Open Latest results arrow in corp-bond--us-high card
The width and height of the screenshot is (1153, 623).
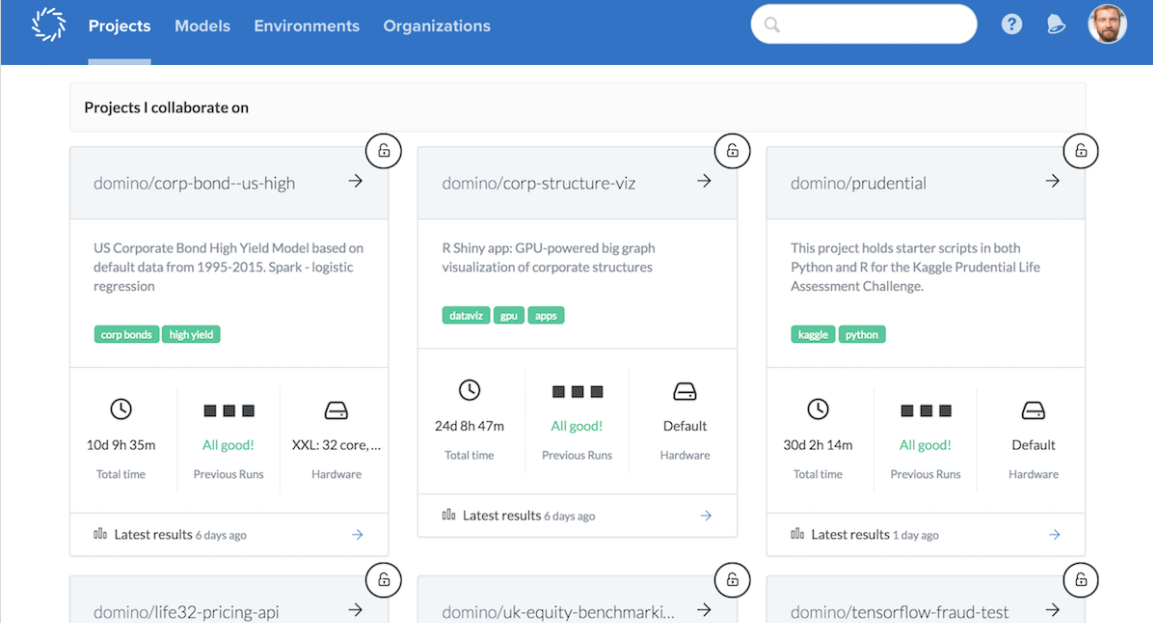[x=357, y=535]
